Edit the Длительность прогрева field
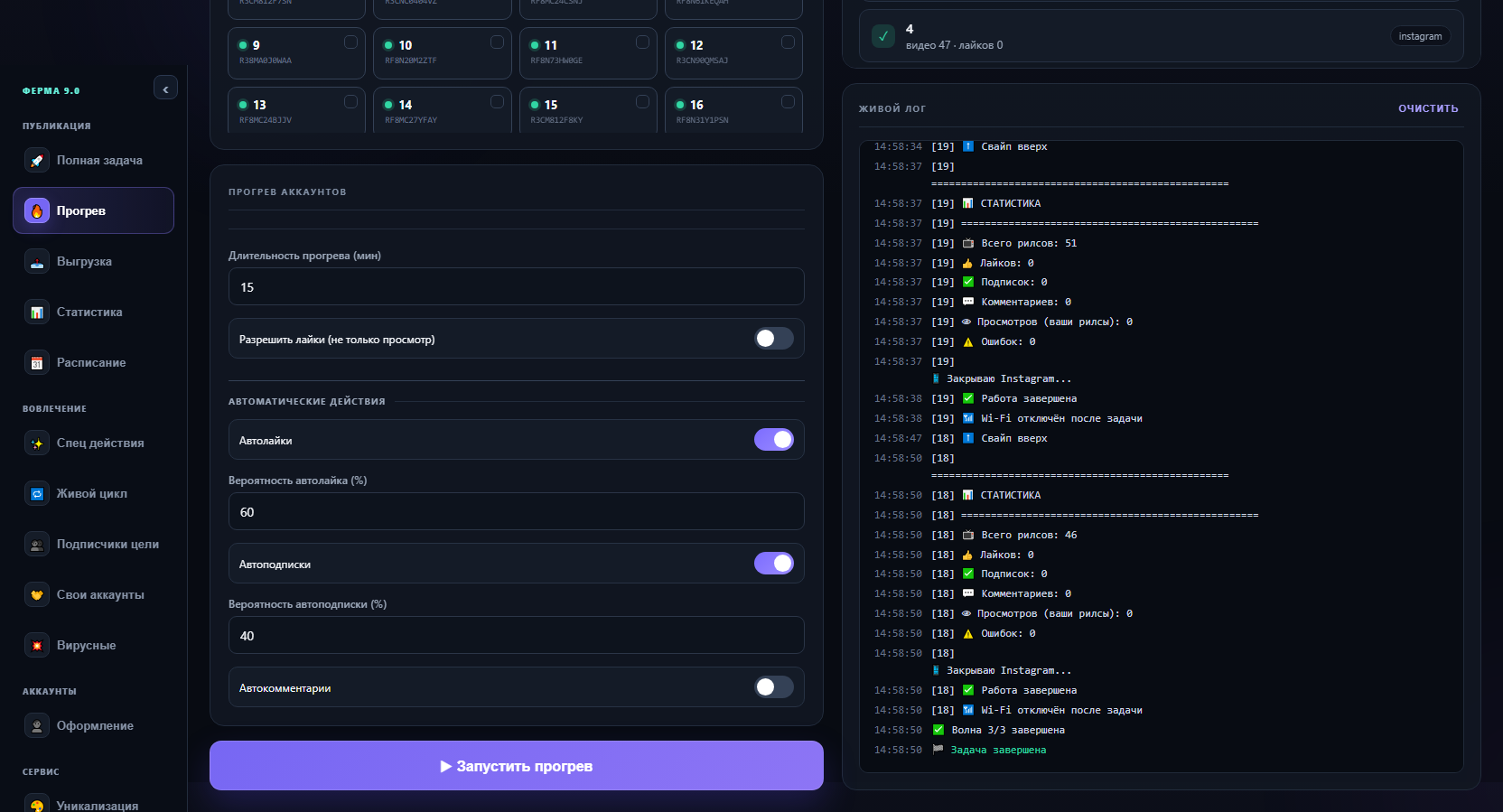 (x=517, y=287)
